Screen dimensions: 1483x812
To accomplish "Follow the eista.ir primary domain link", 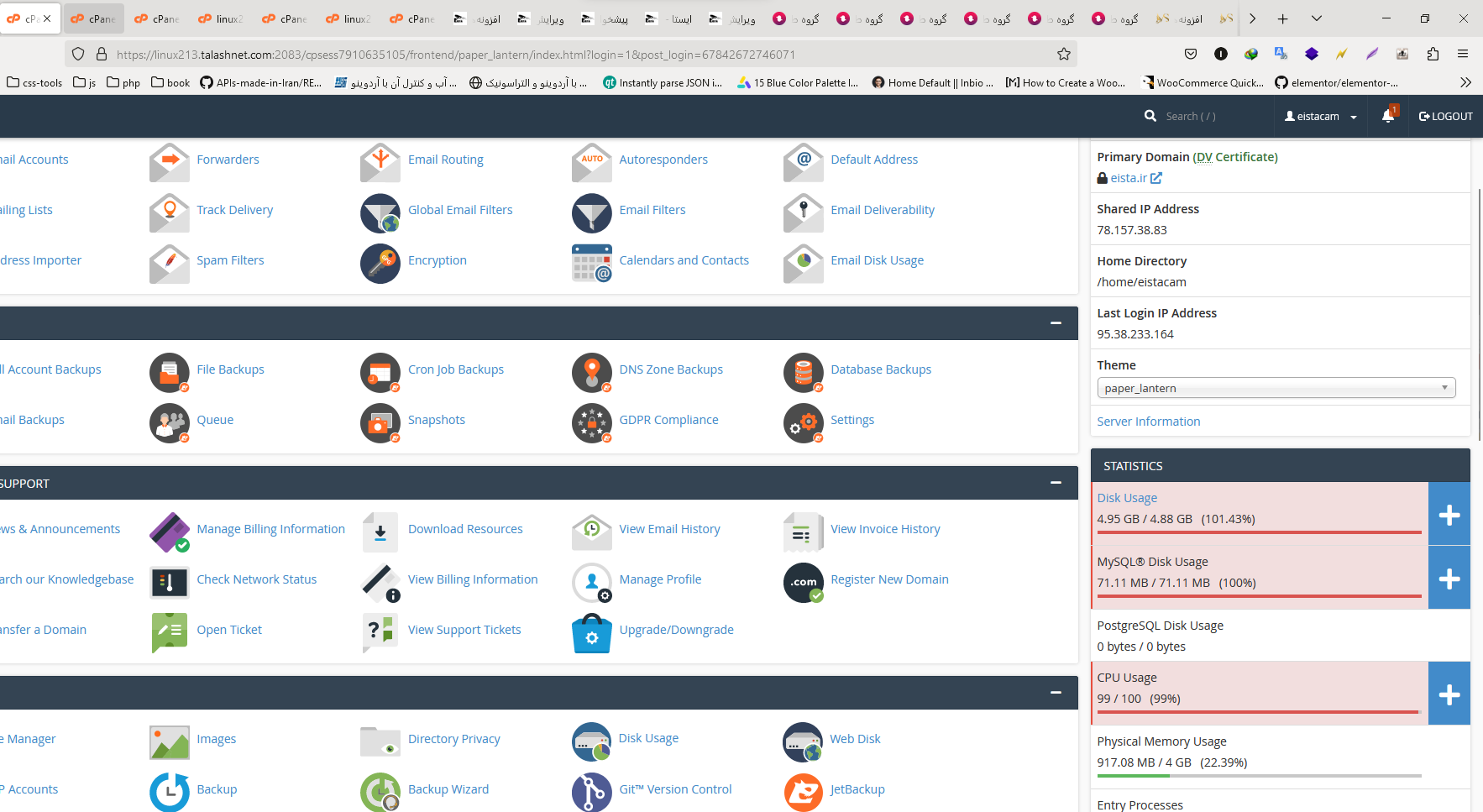I will coord(1135,178).
